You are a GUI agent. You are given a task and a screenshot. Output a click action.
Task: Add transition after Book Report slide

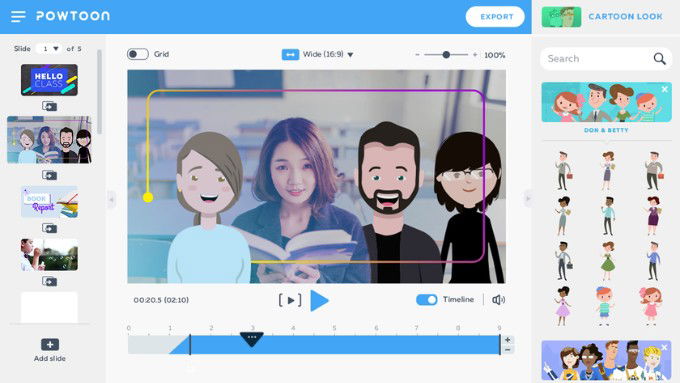coord(49,228)
